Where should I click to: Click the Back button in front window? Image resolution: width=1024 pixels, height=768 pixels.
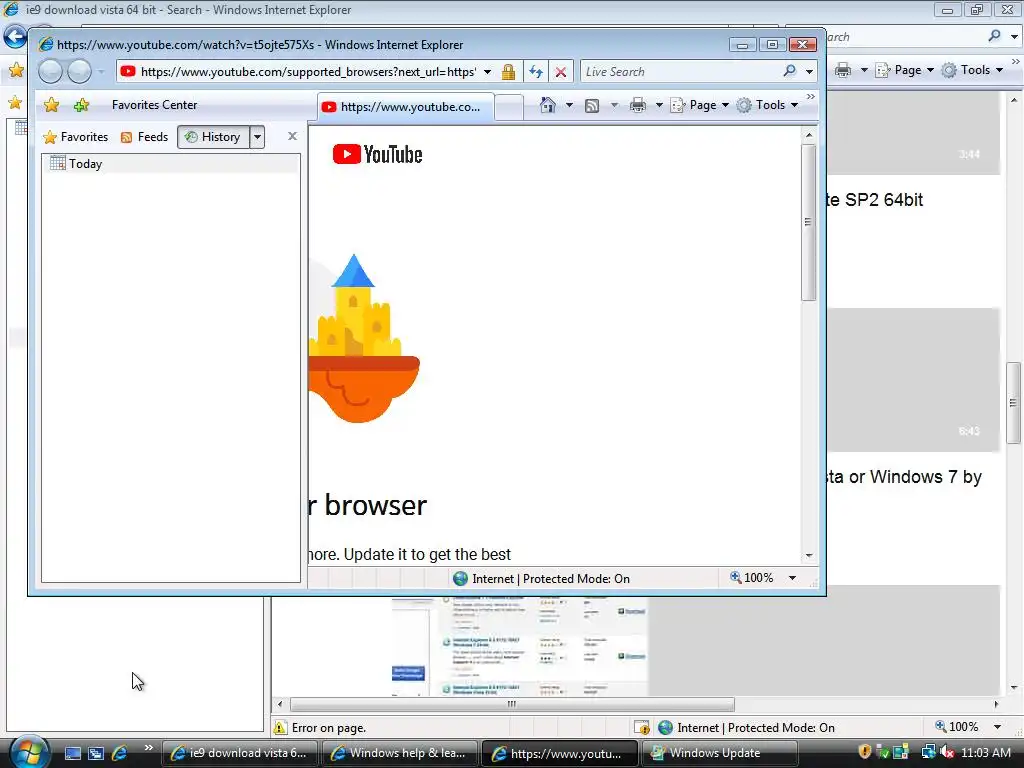pos(50,71)
